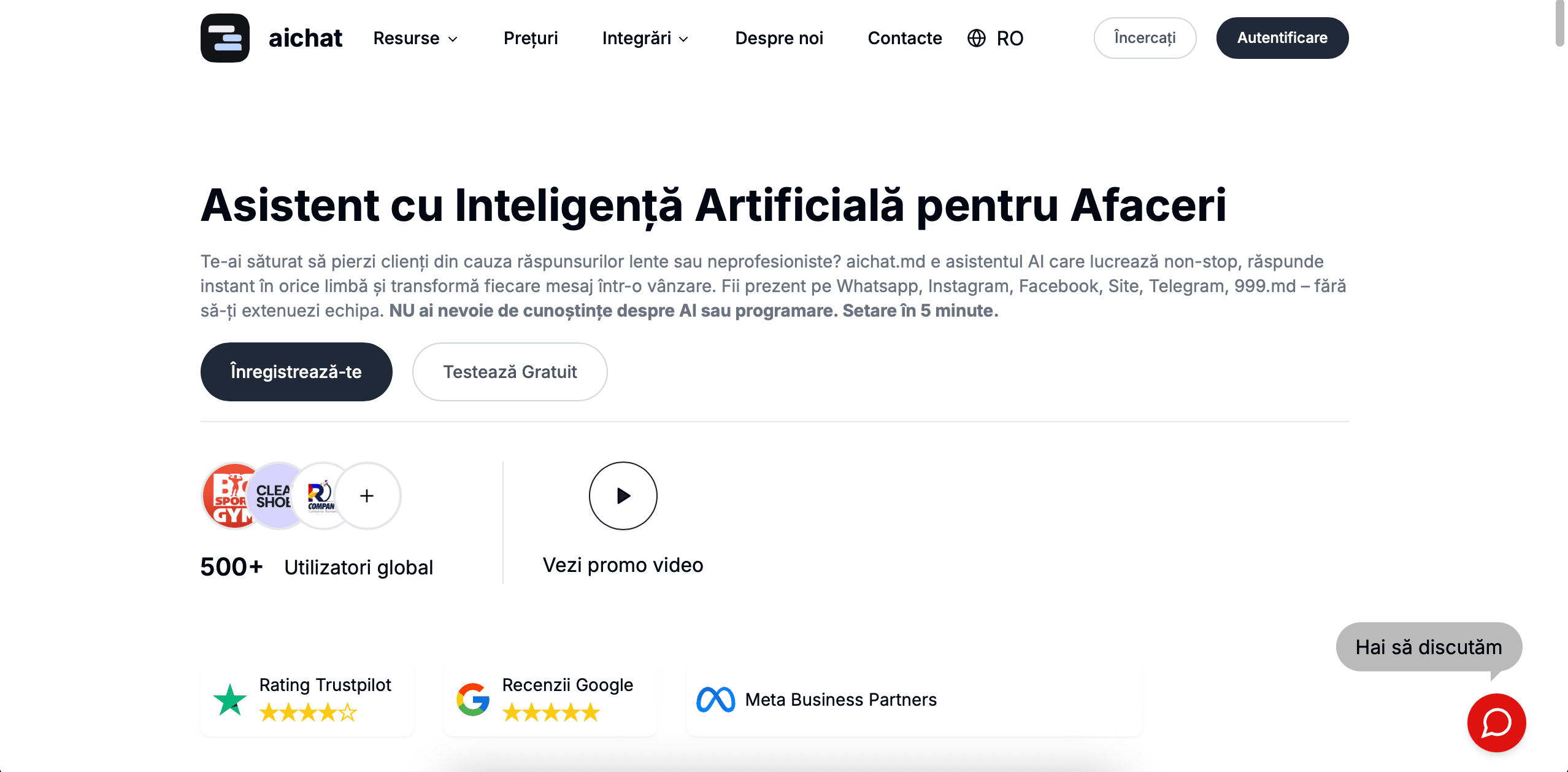Expand the Integrări dropdown menu
This screenshot has height=772, width=1568.
(x=645, y=38)
